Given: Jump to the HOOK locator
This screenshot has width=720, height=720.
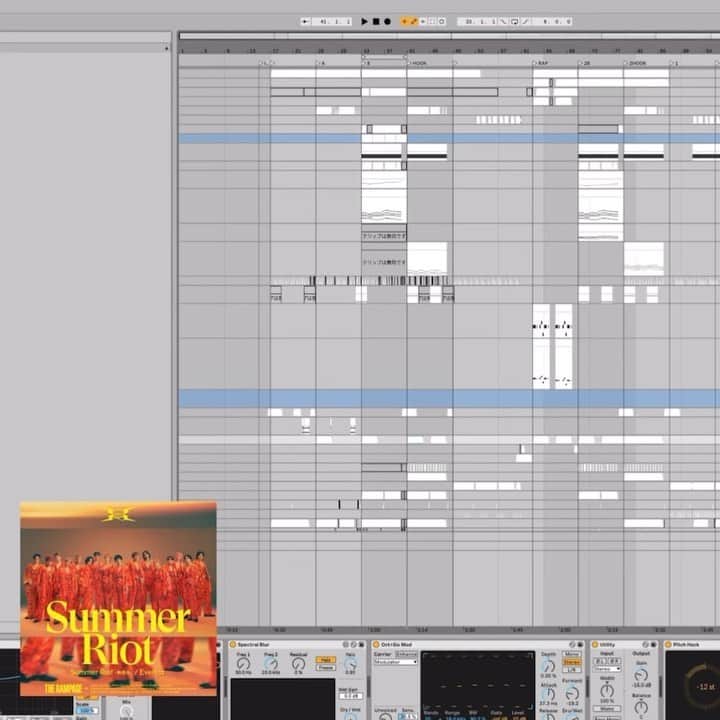Looking at the screenshot, I should click(x=417, y=63).
